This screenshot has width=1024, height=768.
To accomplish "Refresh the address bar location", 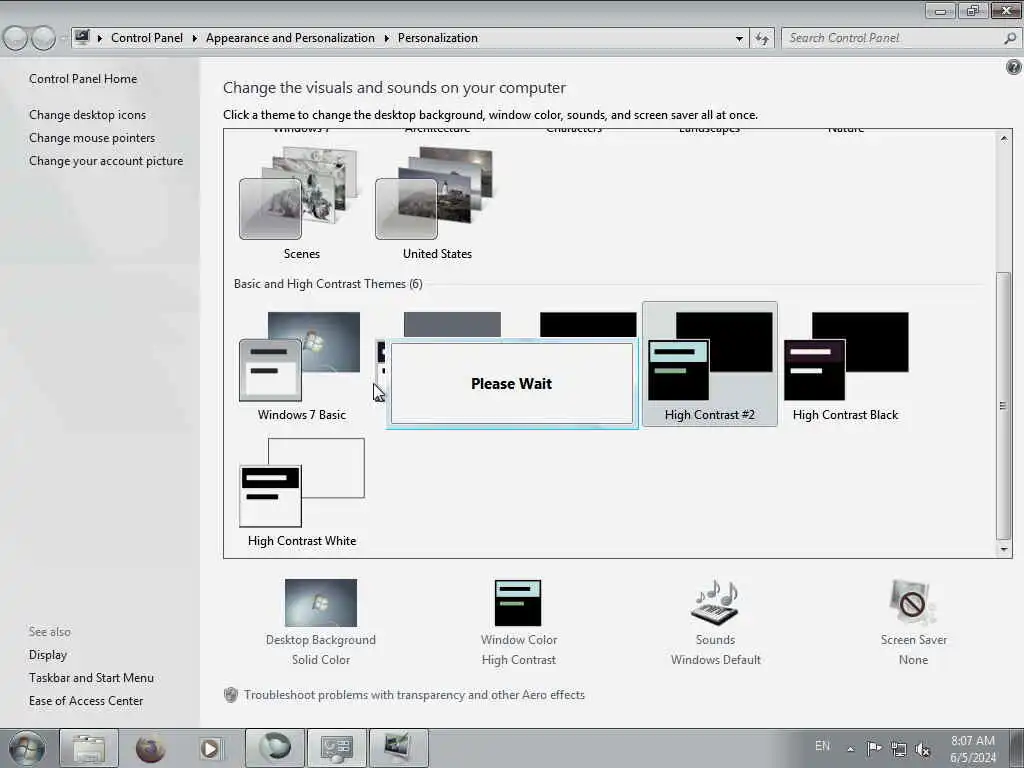I will pos(762,39).
